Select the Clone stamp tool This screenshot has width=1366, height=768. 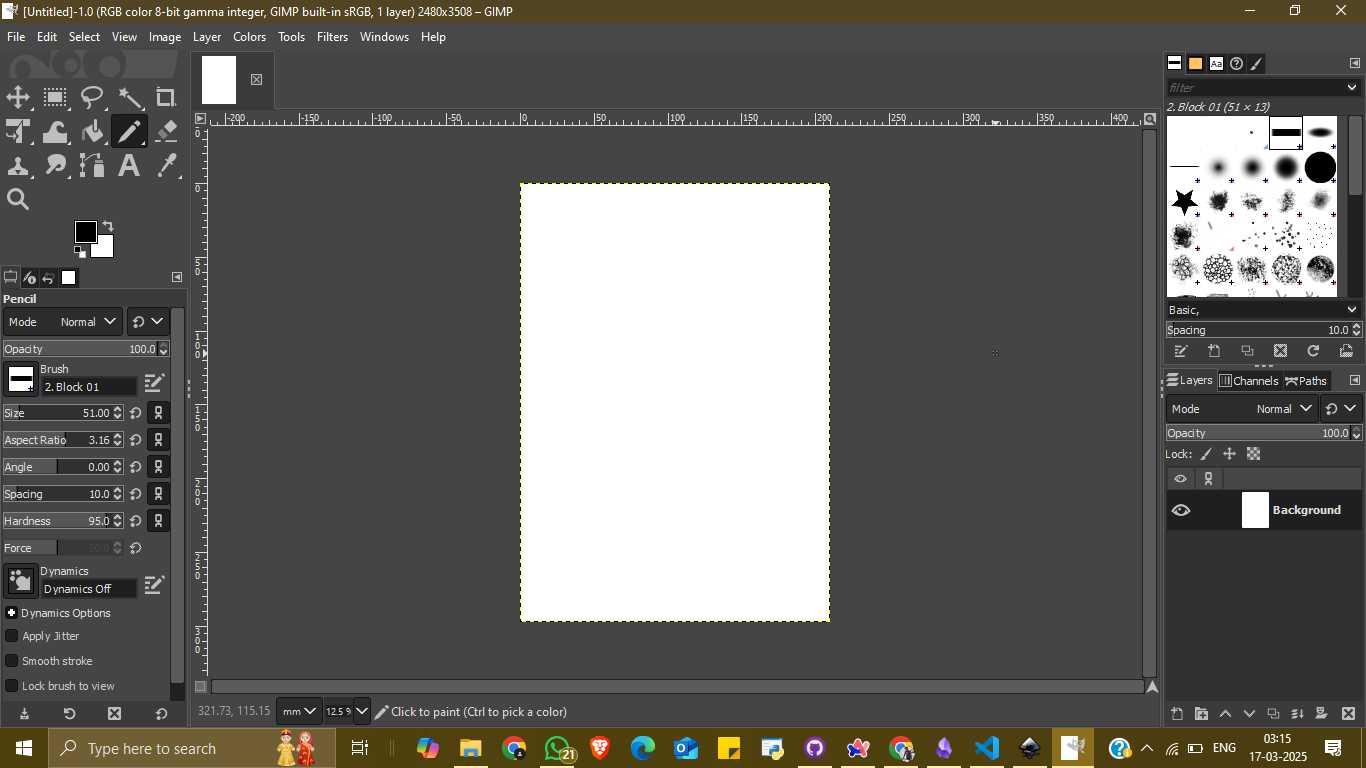tap(18, 165)
